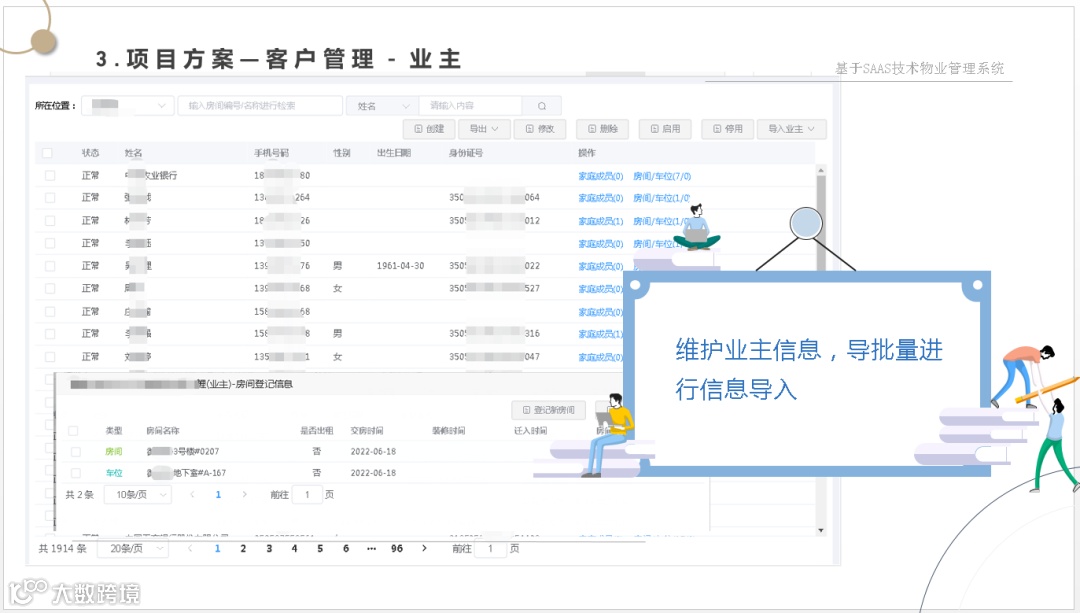Image resolution: width=1080 pixels, height=613 pixels.
Task: Toggle the select-all checkbox in owner table header
Action: (x=47, y=153)
